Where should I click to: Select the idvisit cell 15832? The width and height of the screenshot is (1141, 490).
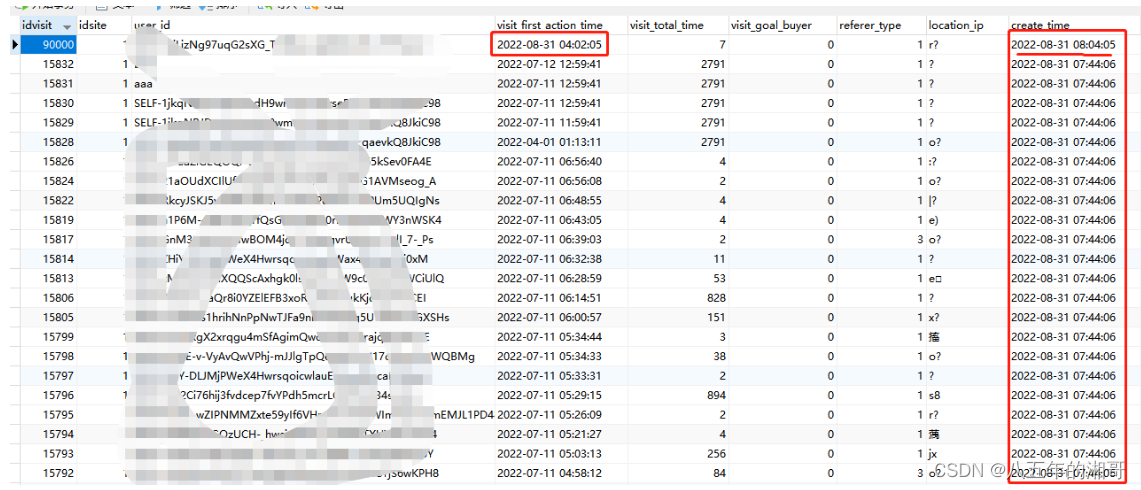point(47,64)
